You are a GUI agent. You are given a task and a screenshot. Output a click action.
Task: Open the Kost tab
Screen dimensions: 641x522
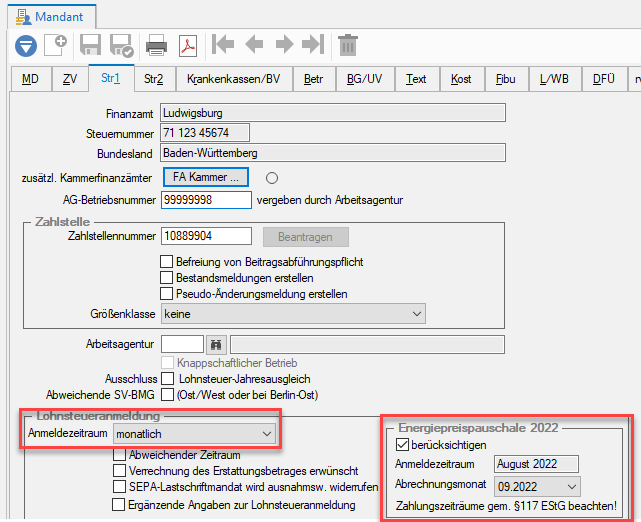tap(461, 78)
